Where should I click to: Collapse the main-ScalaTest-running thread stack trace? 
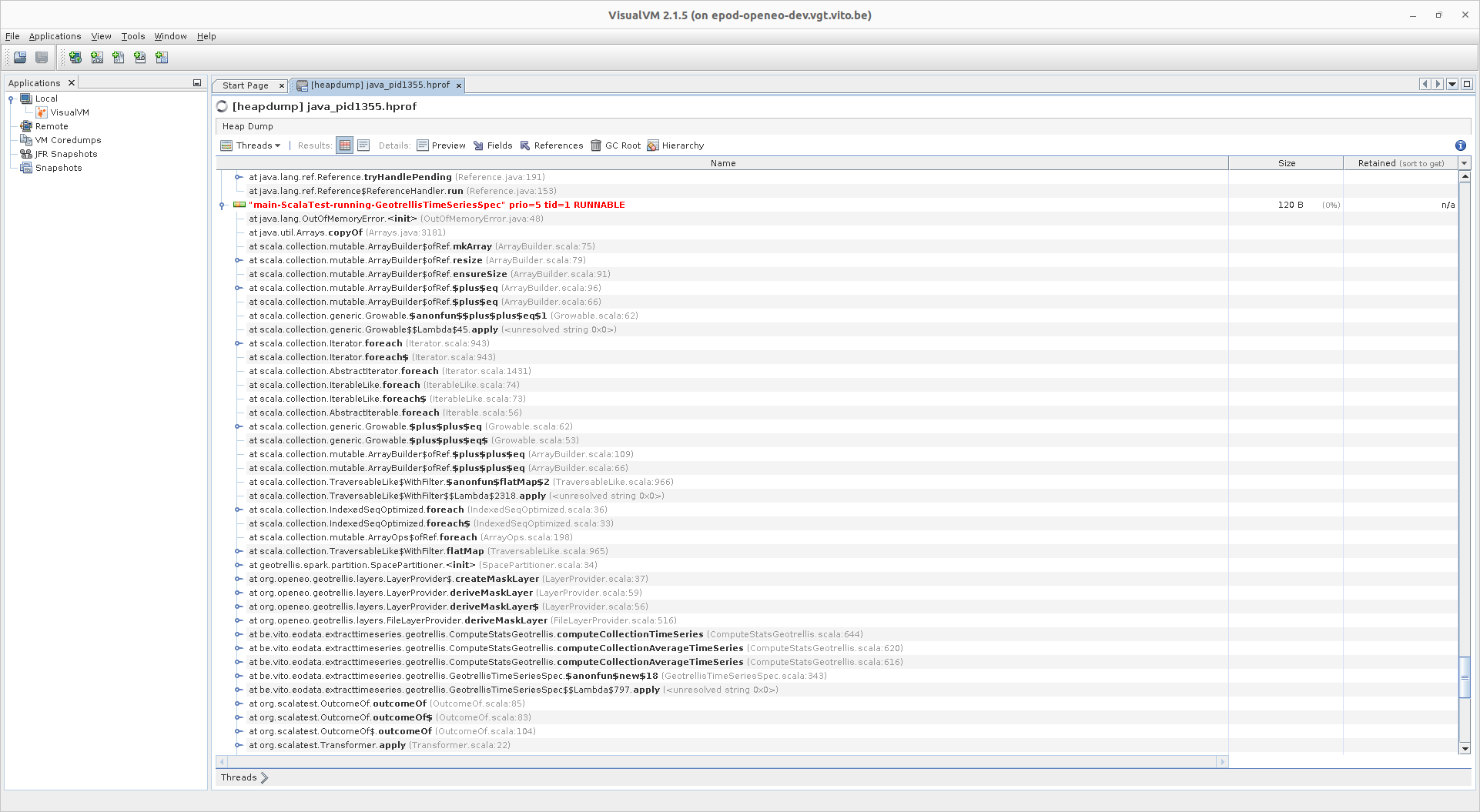(x=223, y=205)
